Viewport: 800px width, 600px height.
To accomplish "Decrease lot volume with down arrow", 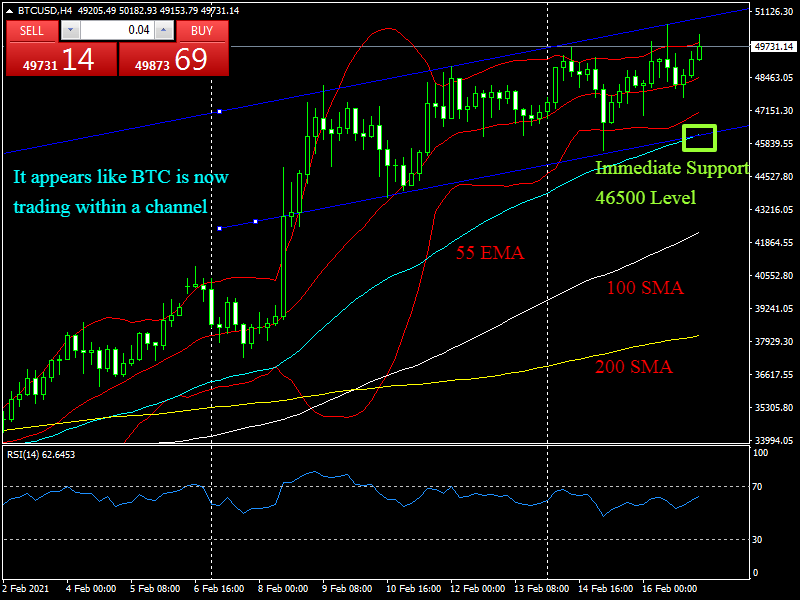I will pos(70,30).
